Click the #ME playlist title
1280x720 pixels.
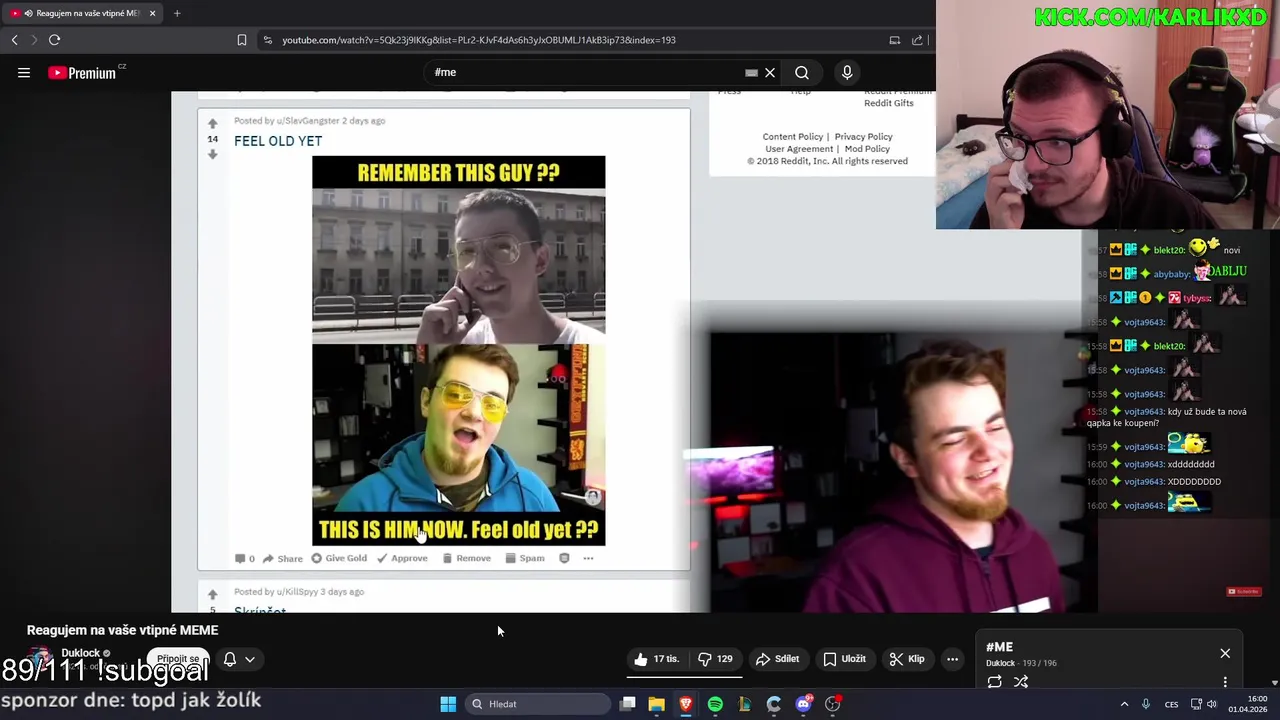[999, 647]
